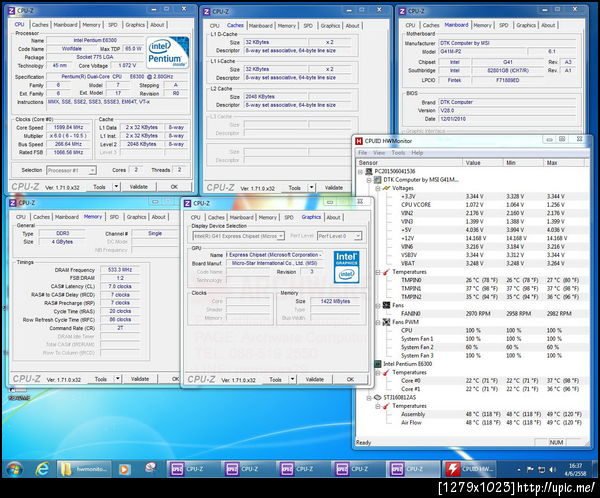Click the Intel Pentium inside logo

click(168, 52)
